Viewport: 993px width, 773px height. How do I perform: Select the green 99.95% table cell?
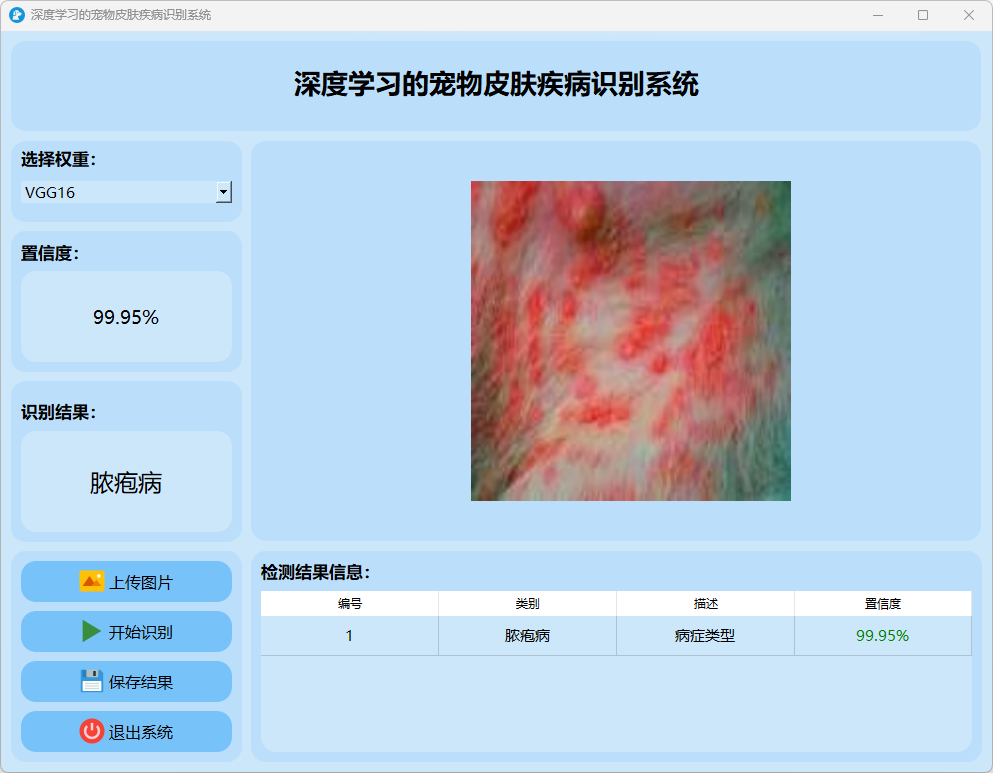[883, 636]
